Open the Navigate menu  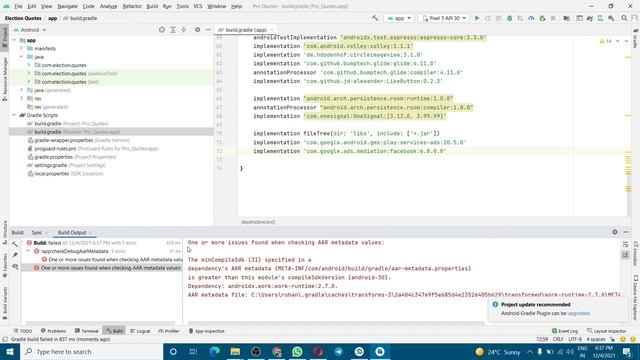(x=67, y=6)
